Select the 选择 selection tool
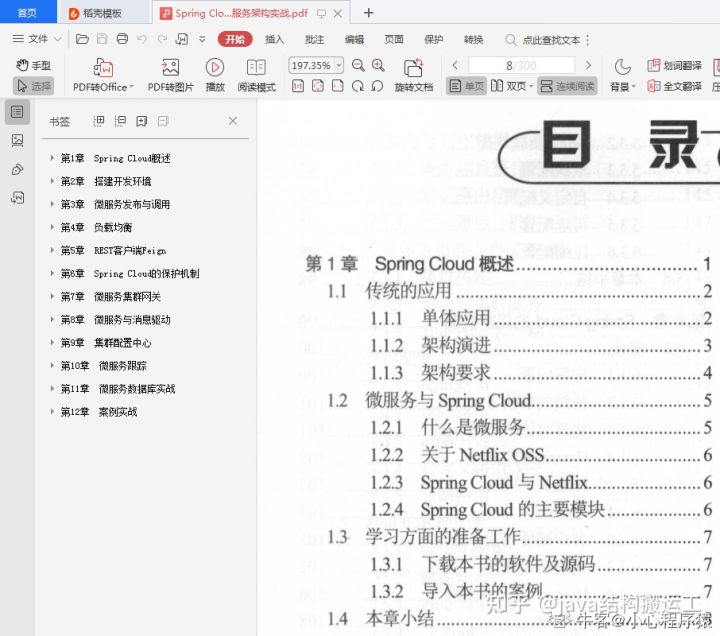 [34, 86]
